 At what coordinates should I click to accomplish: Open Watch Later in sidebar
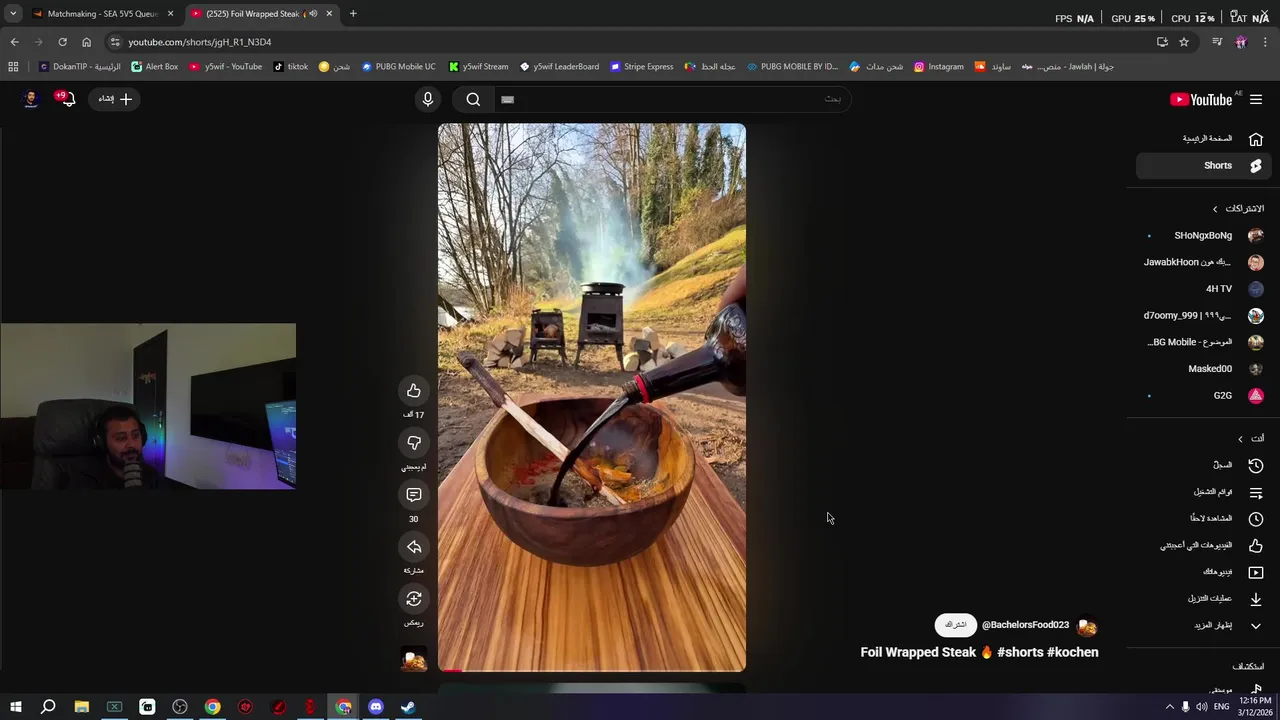1204,519
